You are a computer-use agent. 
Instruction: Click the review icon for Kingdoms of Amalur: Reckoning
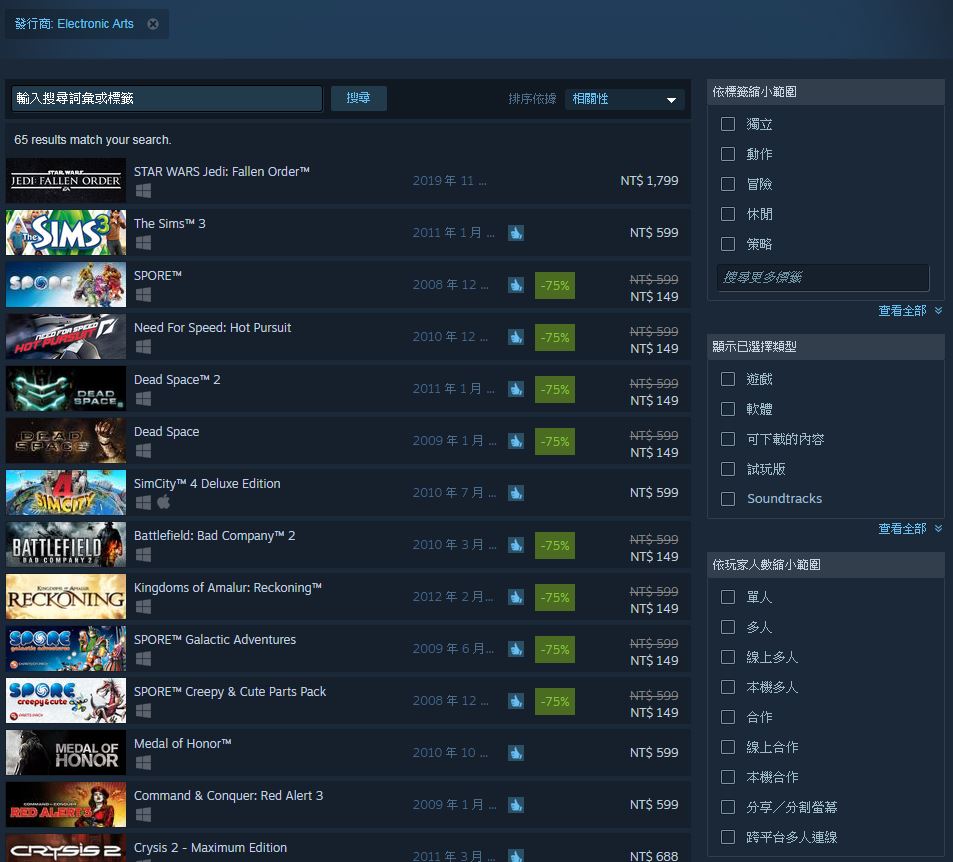pos(516,597)
